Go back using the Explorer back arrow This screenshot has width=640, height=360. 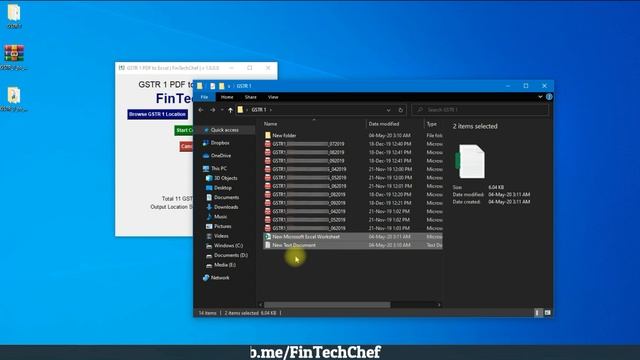(201, 110)
